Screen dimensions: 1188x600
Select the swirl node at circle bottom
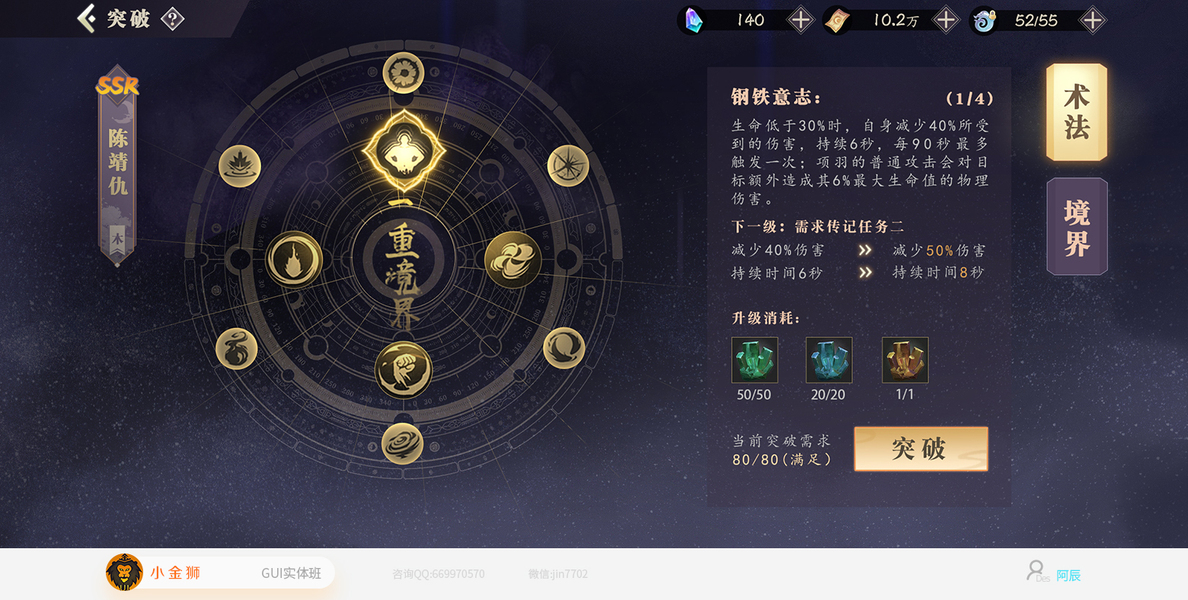point(402,443)
